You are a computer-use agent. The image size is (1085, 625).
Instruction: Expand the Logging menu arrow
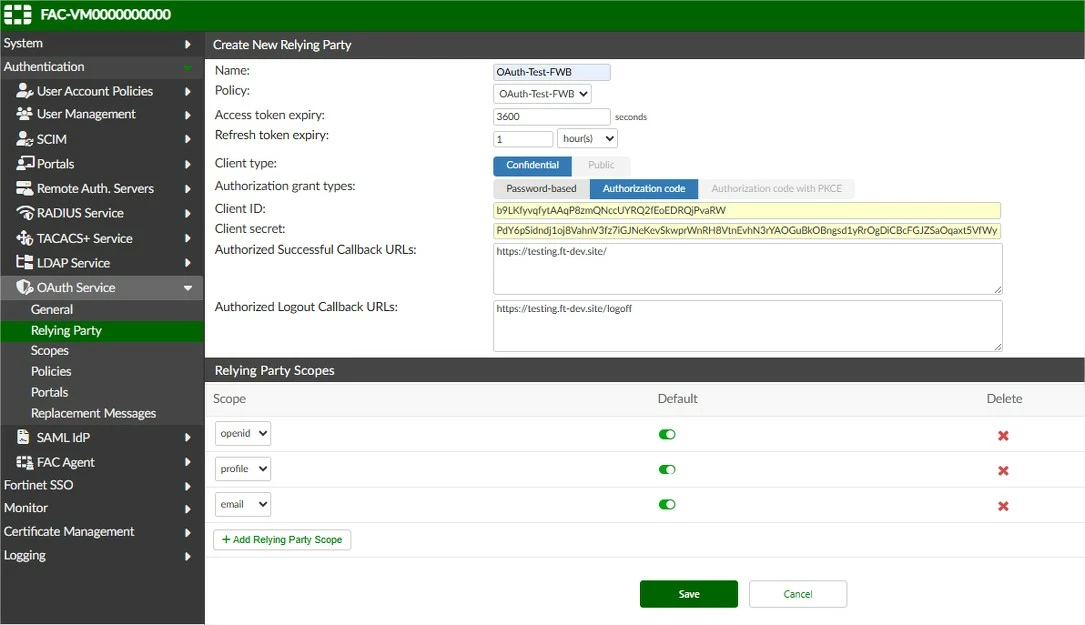pyautogui.click(x=188, y=556)
